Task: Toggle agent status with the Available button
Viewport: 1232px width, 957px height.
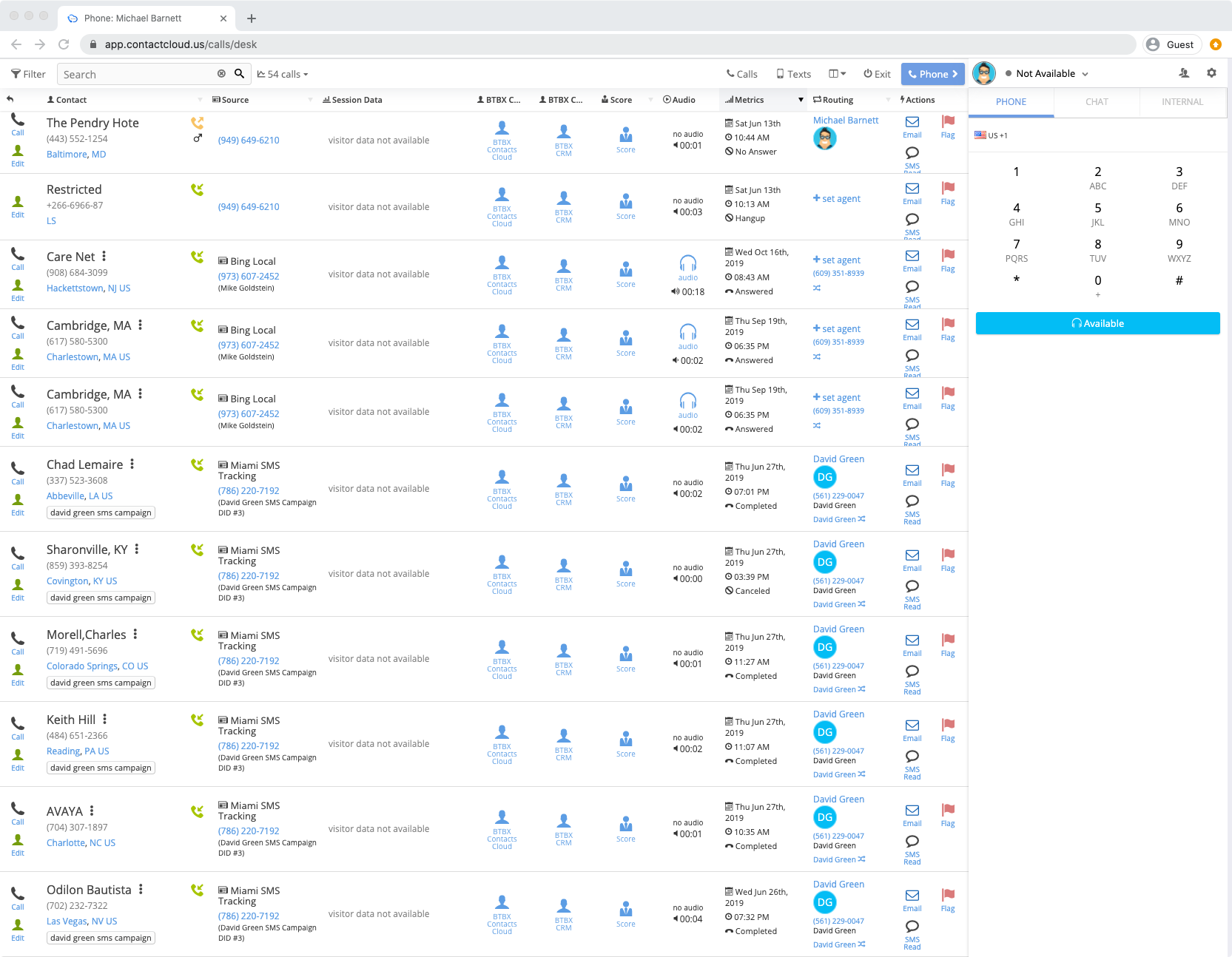Action: point(1097,323)
